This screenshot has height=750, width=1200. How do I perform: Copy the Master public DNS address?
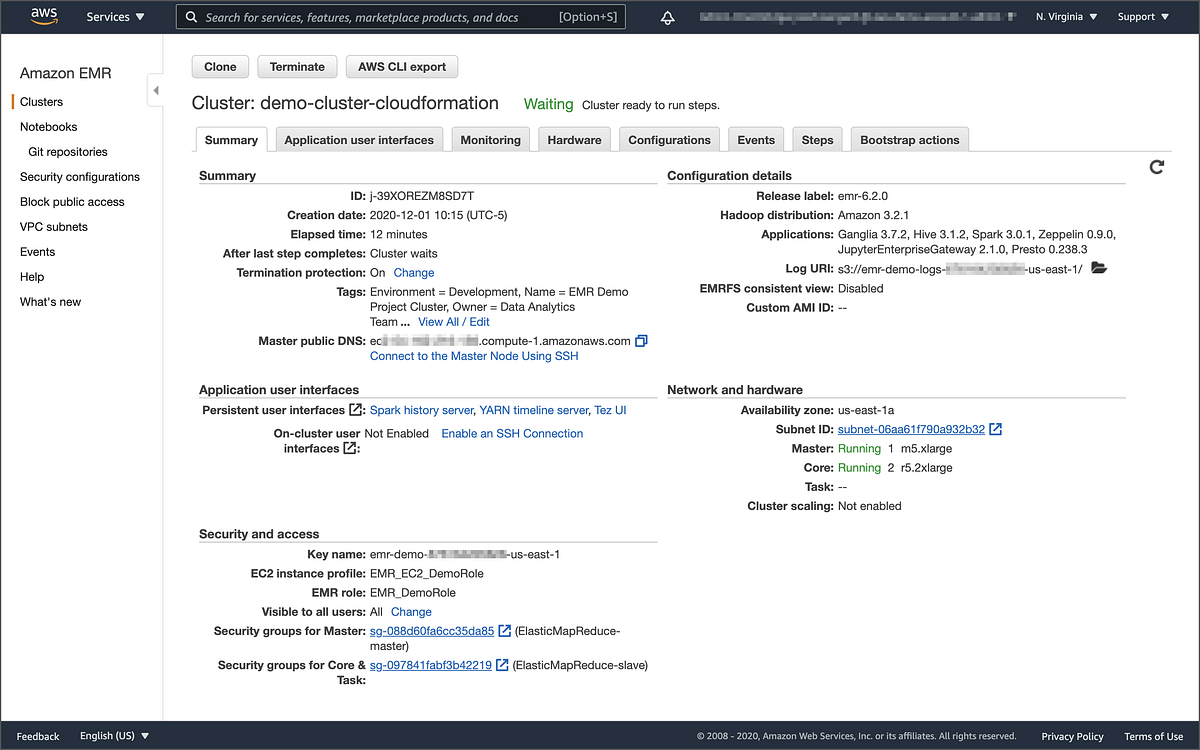click(x=641, y=340)
